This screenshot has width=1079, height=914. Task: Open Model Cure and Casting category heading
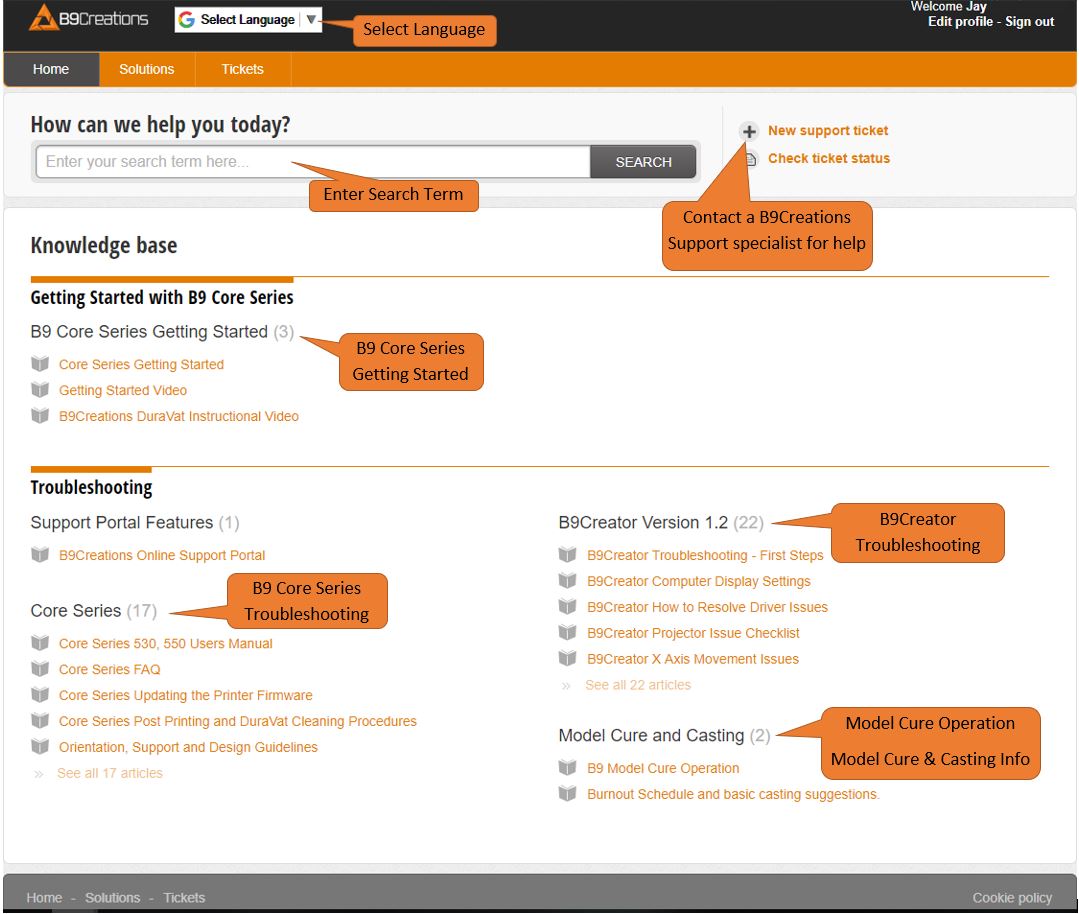coord(651,736)
